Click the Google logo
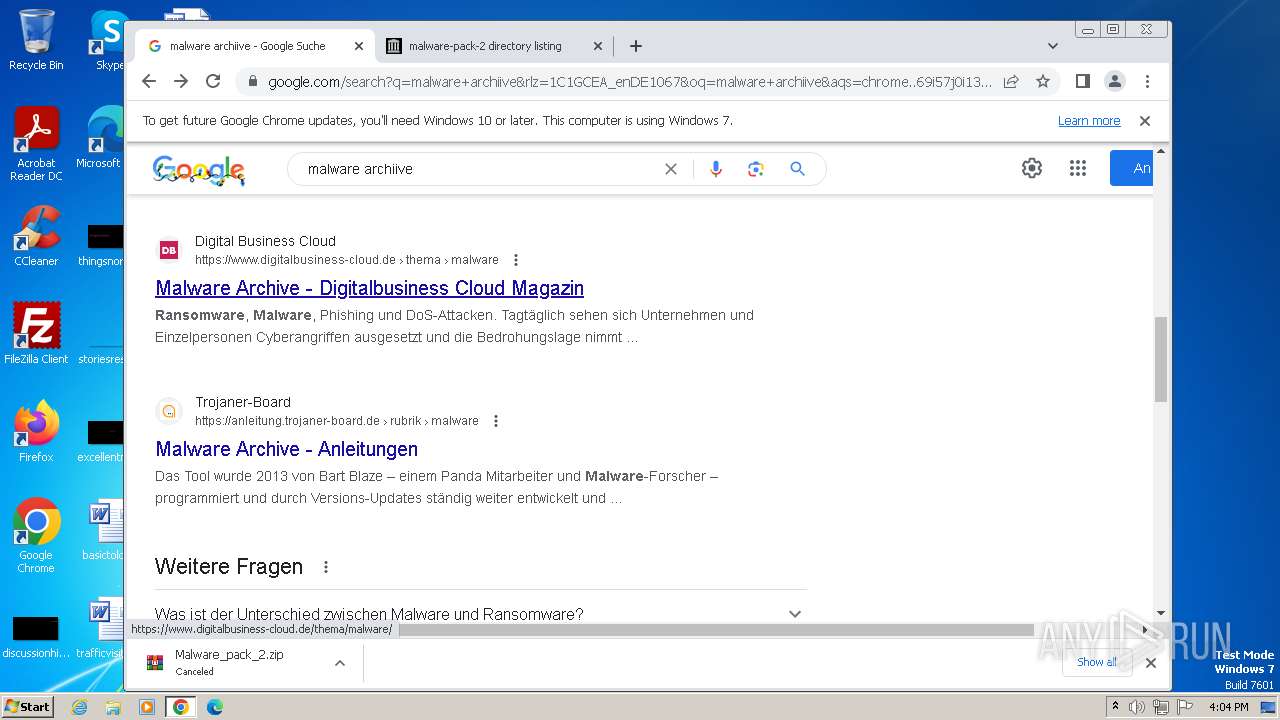 (x=198, y=170)
